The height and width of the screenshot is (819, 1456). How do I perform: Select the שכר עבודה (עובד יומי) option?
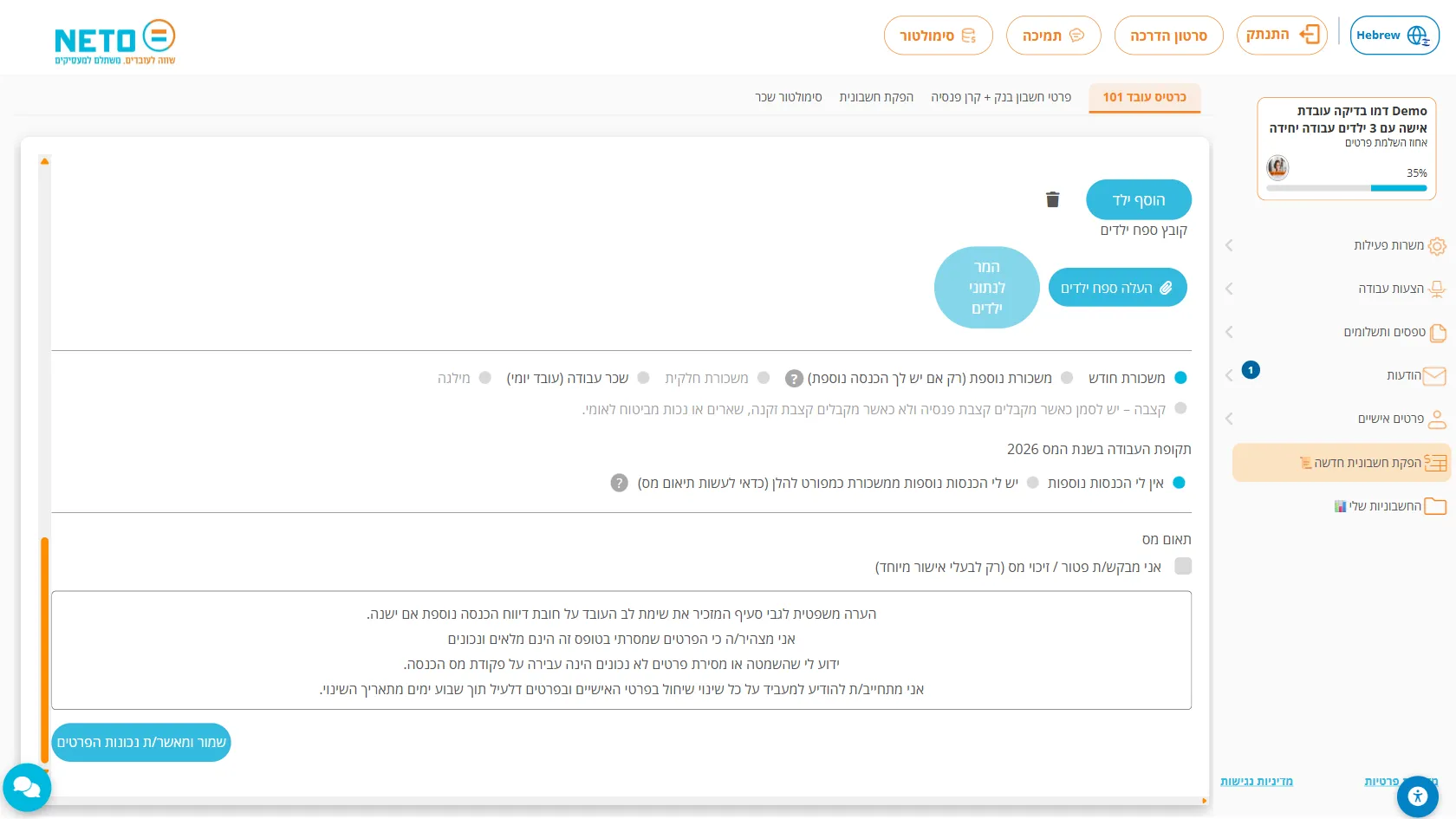(643, 378)
